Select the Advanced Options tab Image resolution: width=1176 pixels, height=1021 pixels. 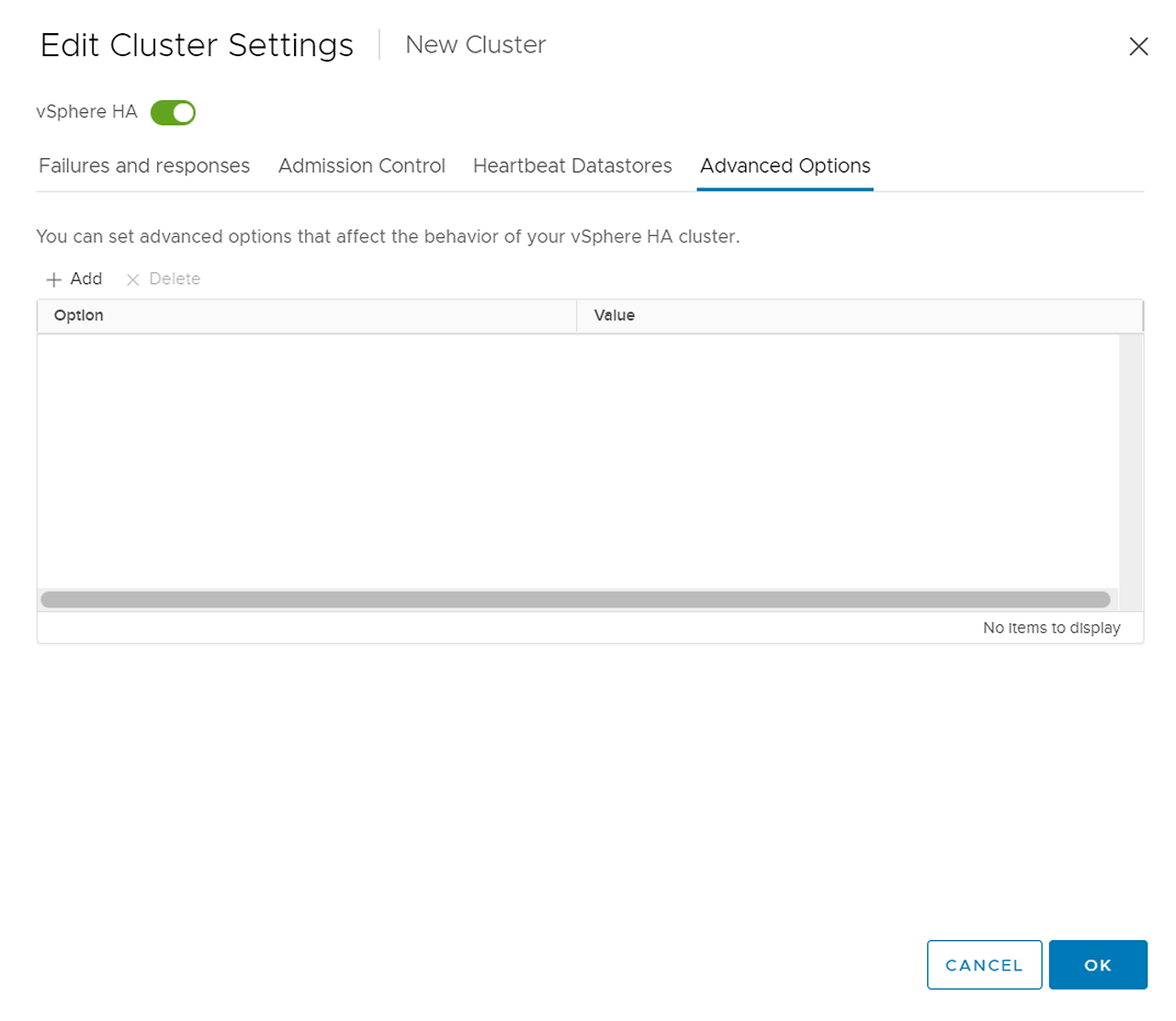click(786, 165)
